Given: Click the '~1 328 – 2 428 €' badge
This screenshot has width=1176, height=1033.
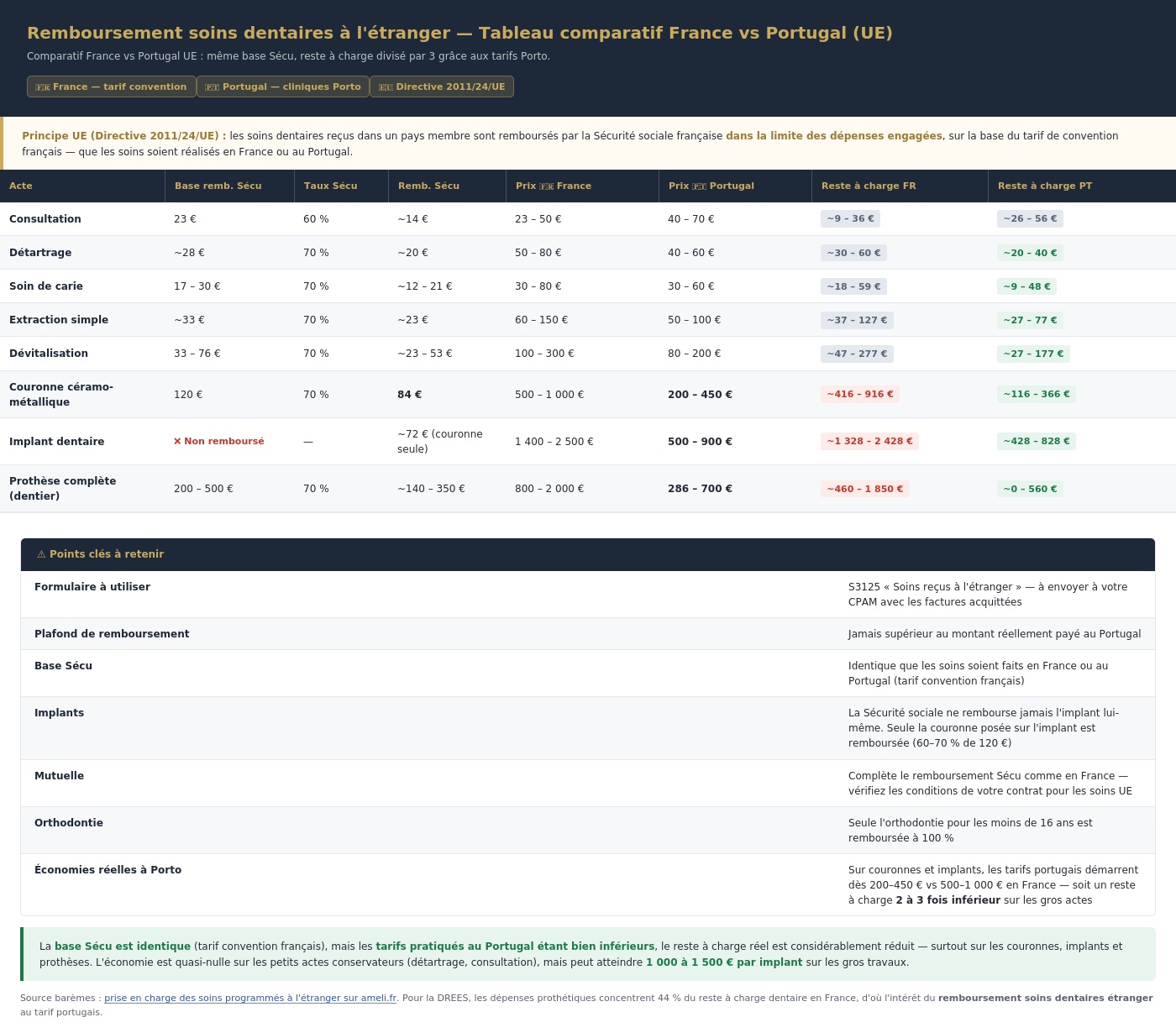Looking at the screenshot, I should coord(869,441).
